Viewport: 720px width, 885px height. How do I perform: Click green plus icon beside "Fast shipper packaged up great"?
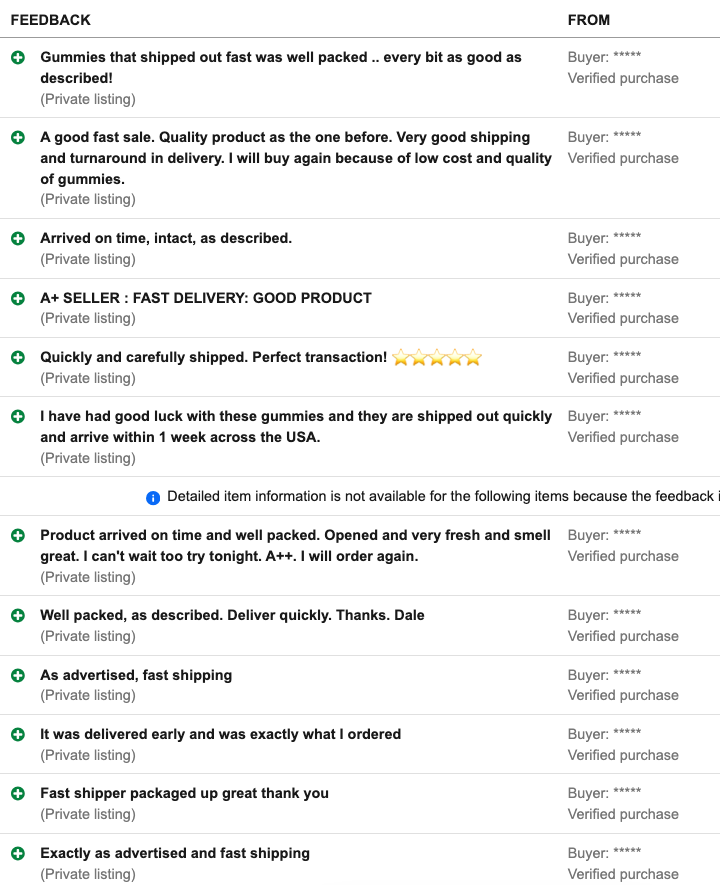pyautogui.click(x=18, y=793)
